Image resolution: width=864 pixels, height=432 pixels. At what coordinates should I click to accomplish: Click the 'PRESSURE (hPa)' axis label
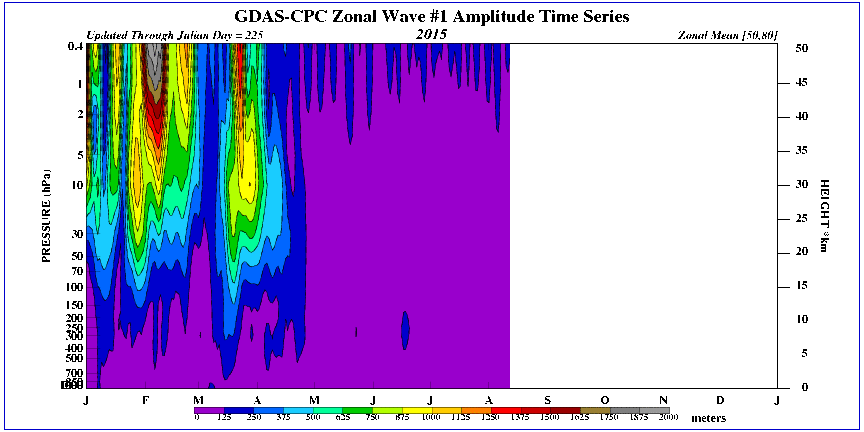(x=47, y=215)
